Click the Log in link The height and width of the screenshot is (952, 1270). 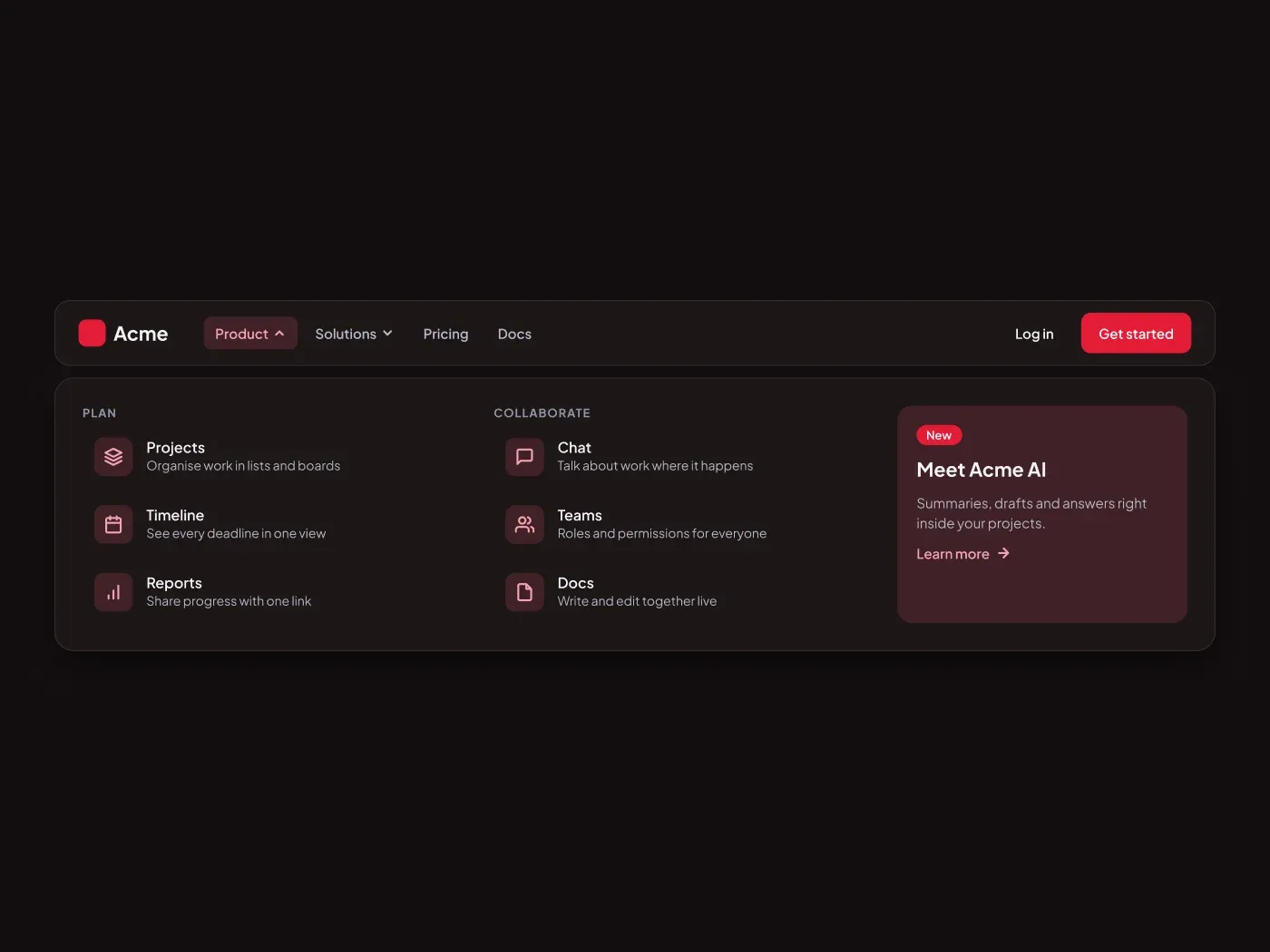tap(1034, 334)
